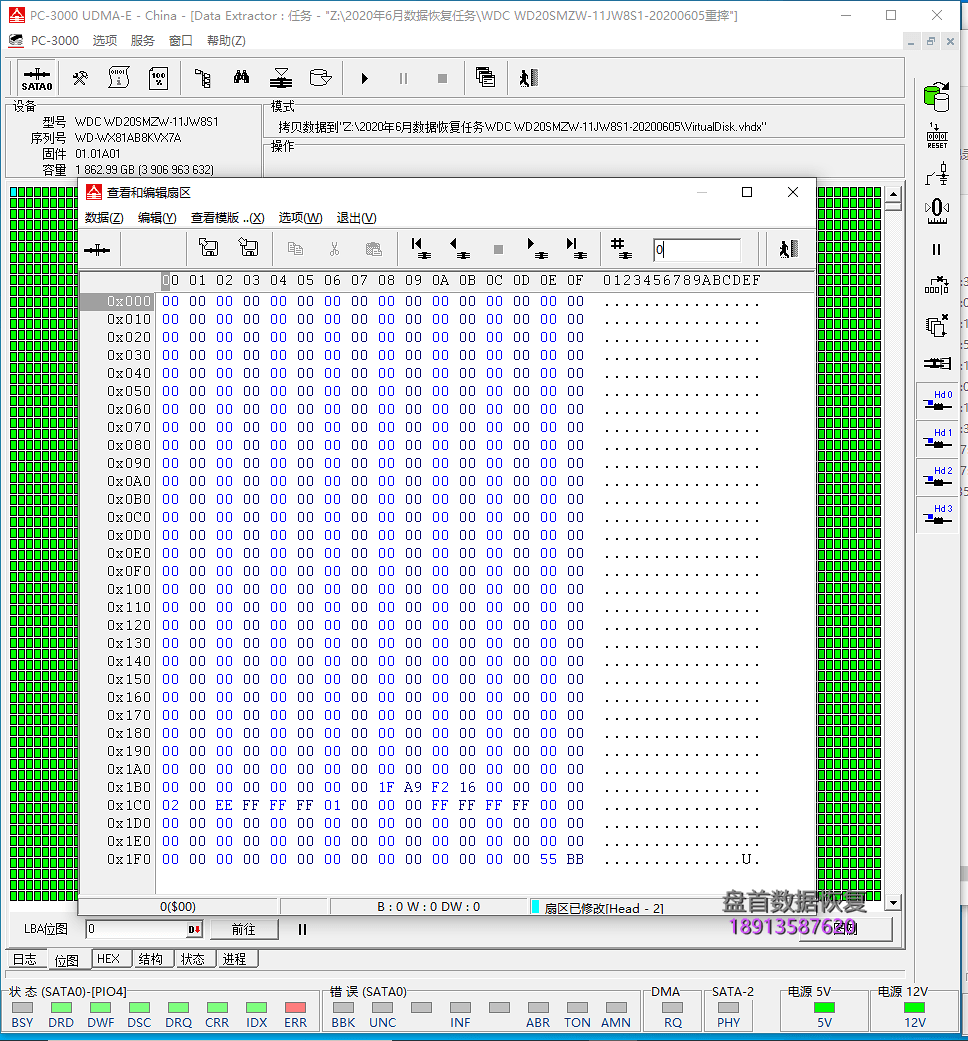Open the 窗口 menu
The height and width of the screenshot is (1041, 968).
click(181, 40)
